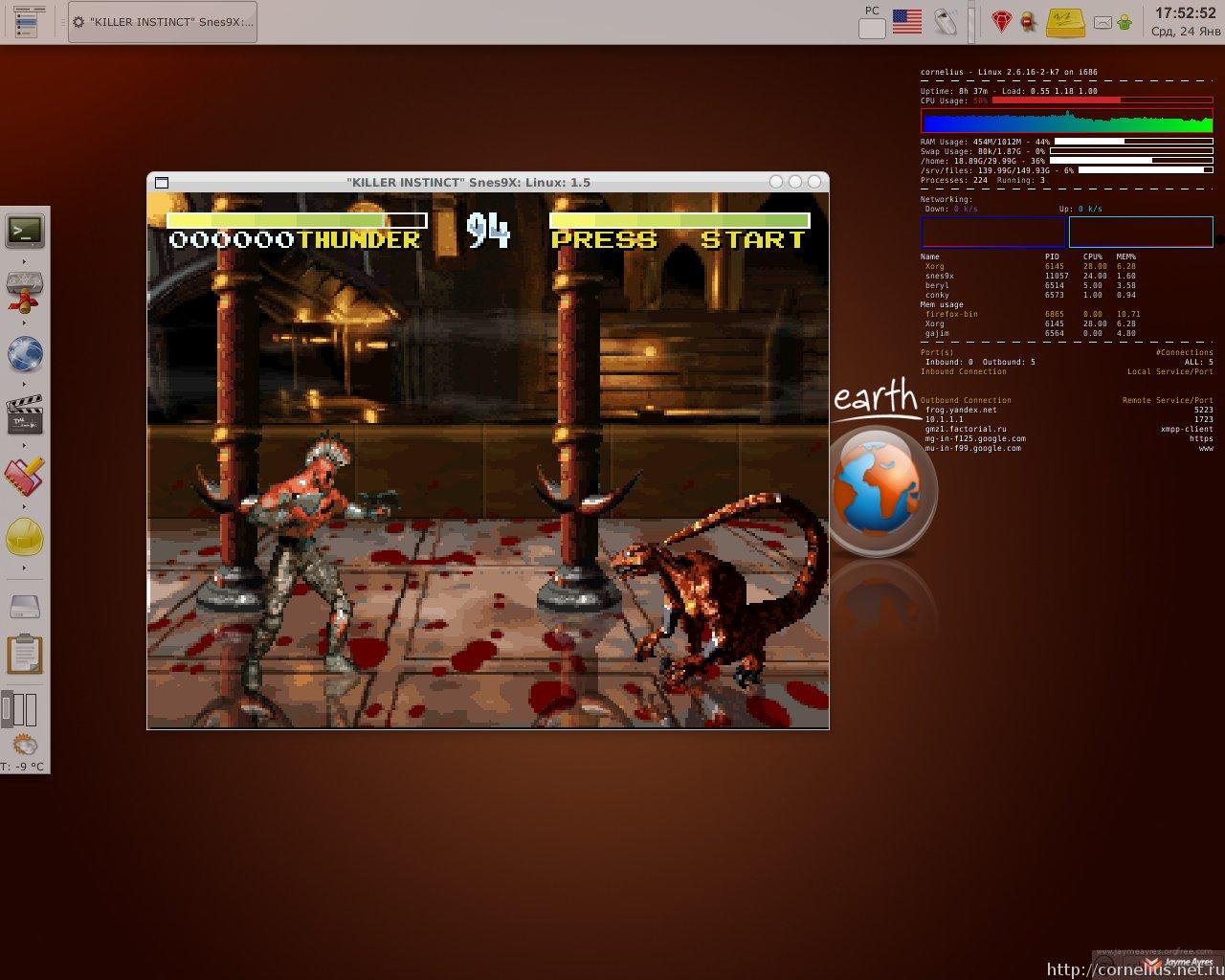Select the KILLER INSTINCT Snes9X taskbar entry
Viewport: 1225px width, 980px height.
tap(163, 22)
